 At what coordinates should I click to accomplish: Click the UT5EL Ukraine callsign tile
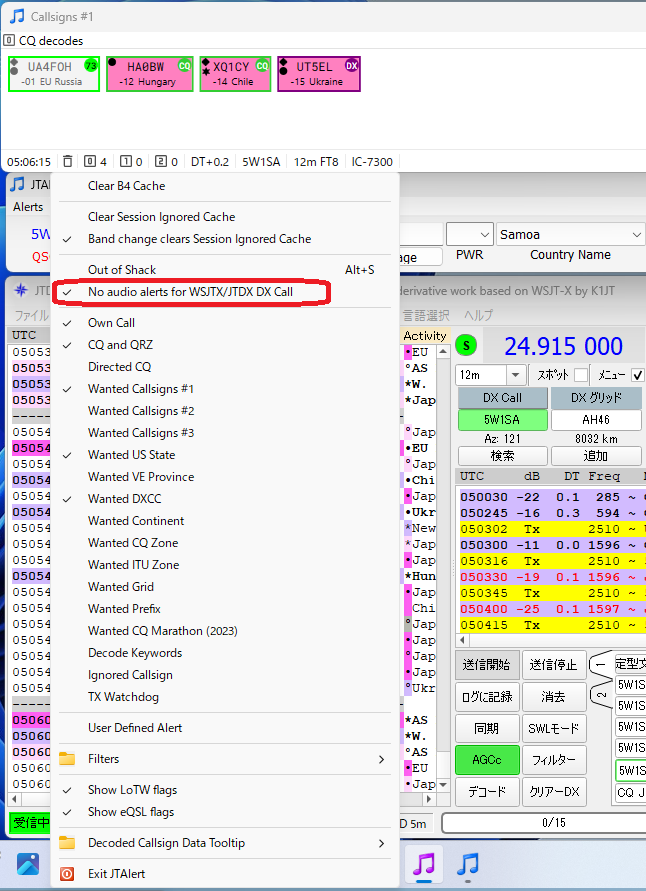pos(319,73)
